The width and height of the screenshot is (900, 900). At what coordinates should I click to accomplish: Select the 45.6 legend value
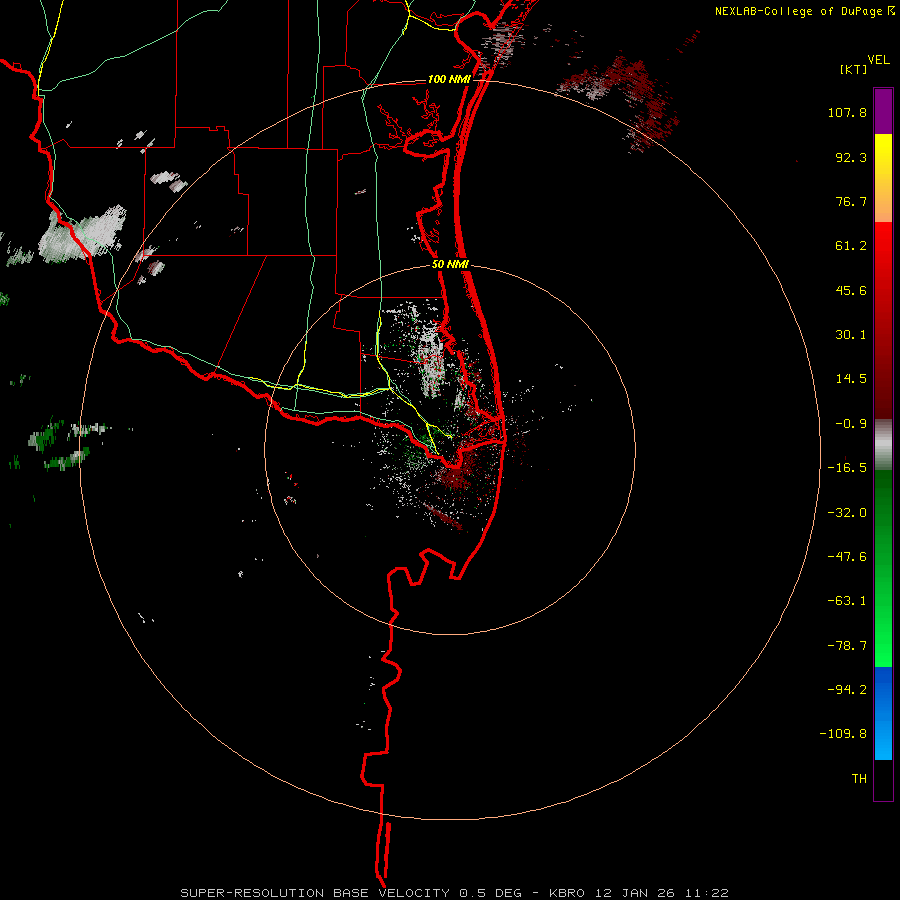[x=851, y=290]
